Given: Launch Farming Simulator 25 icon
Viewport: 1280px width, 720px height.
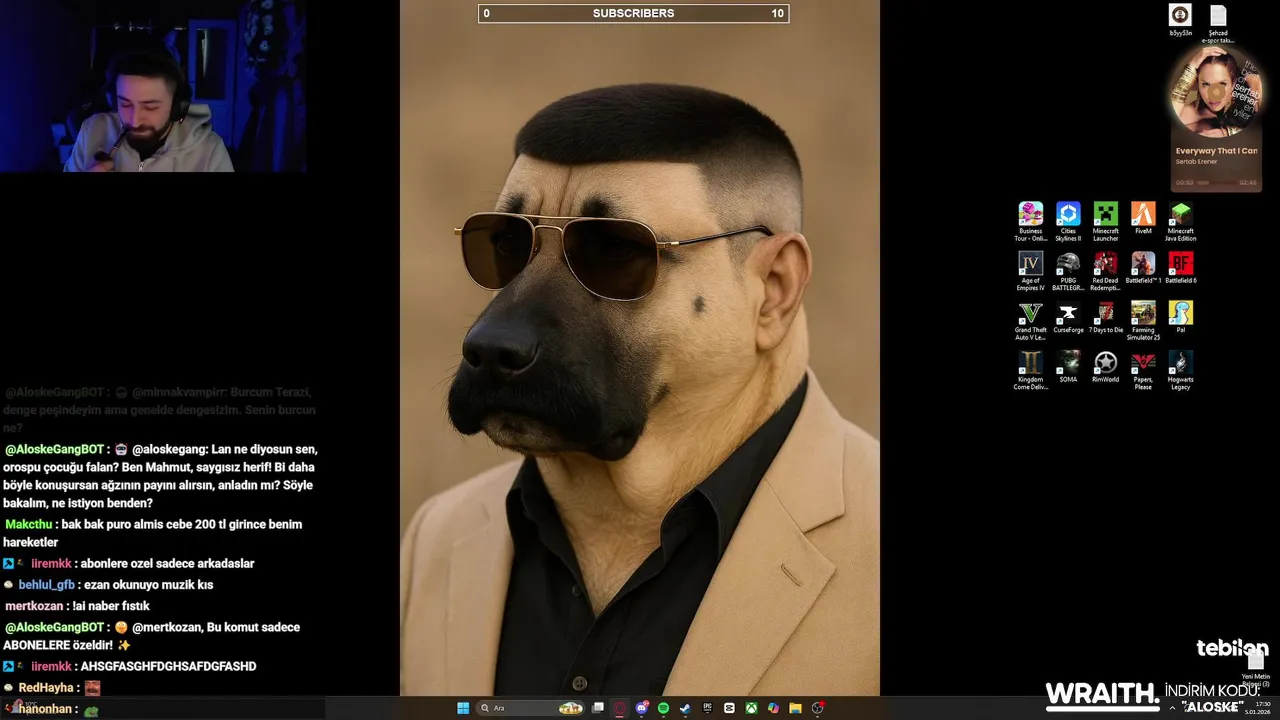Looking at the screenshot, I should pos(1143,321).
